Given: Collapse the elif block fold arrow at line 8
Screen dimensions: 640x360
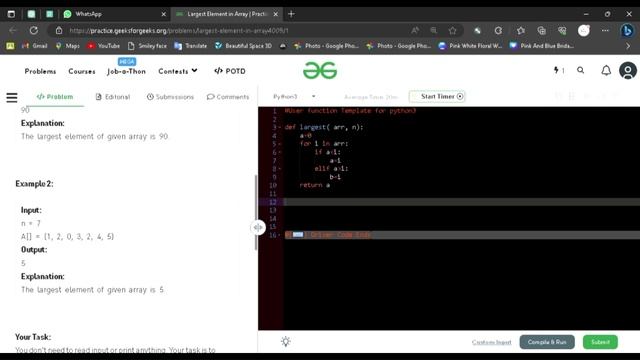Looking at the screenshot, I should coord(280,169).
